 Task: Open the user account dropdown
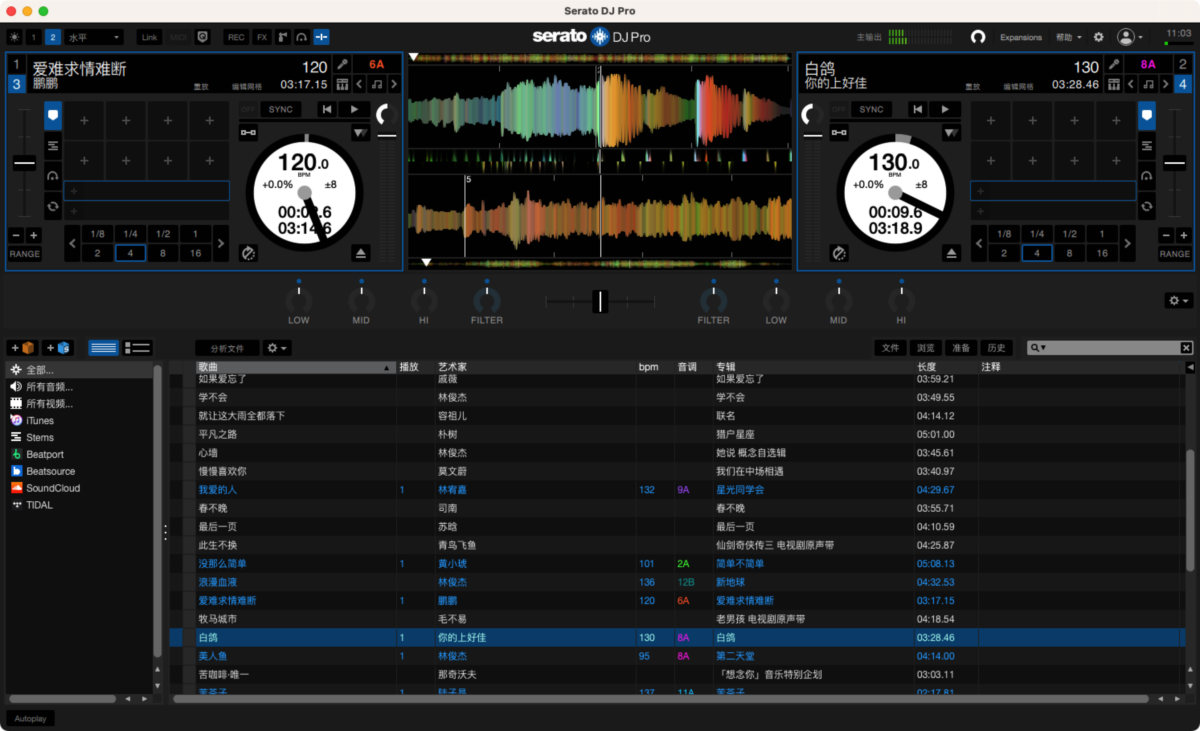pyautogui.click(x=1130, y=37)
